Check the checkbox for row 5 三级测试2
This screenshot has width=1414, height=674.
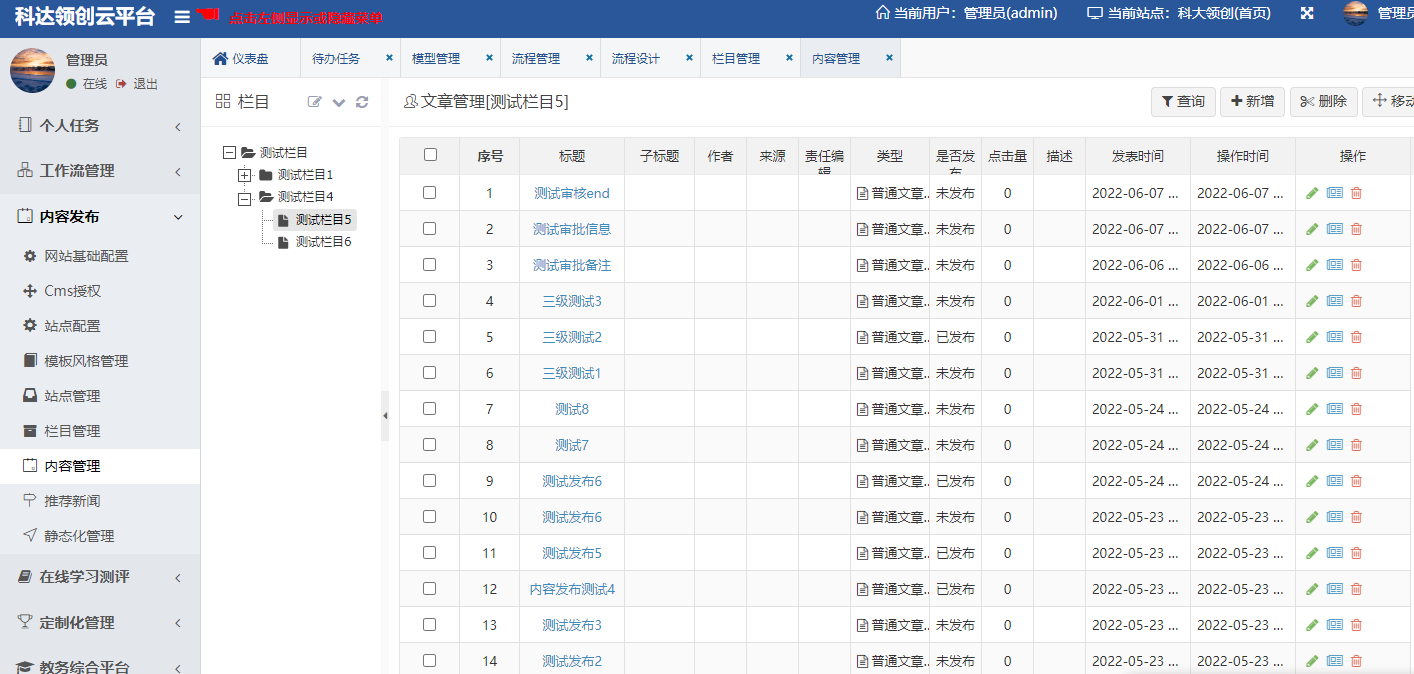430,337
